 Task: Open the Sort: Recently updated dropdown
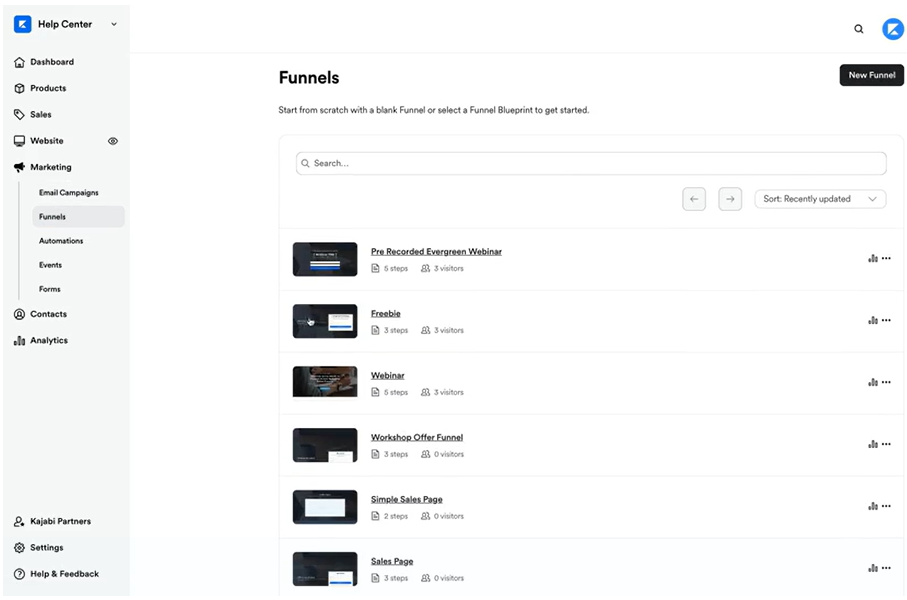tap(820, 199)
